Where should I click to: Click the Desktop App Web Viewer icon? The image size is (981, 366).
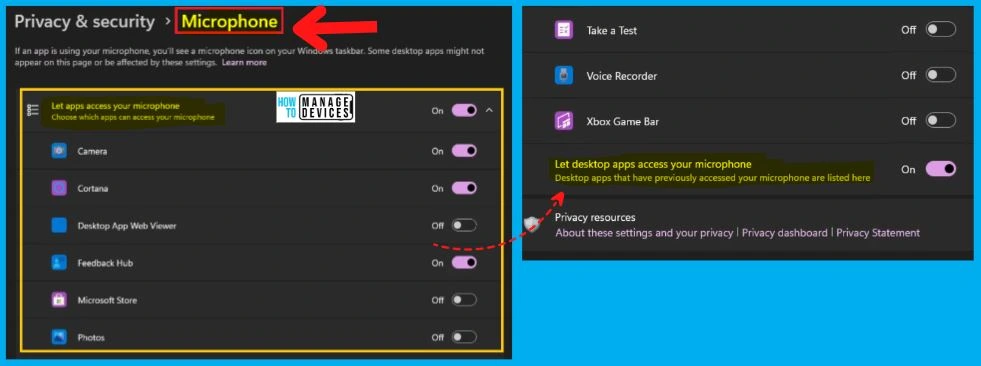pyautogui.click(x=59, y=225)
